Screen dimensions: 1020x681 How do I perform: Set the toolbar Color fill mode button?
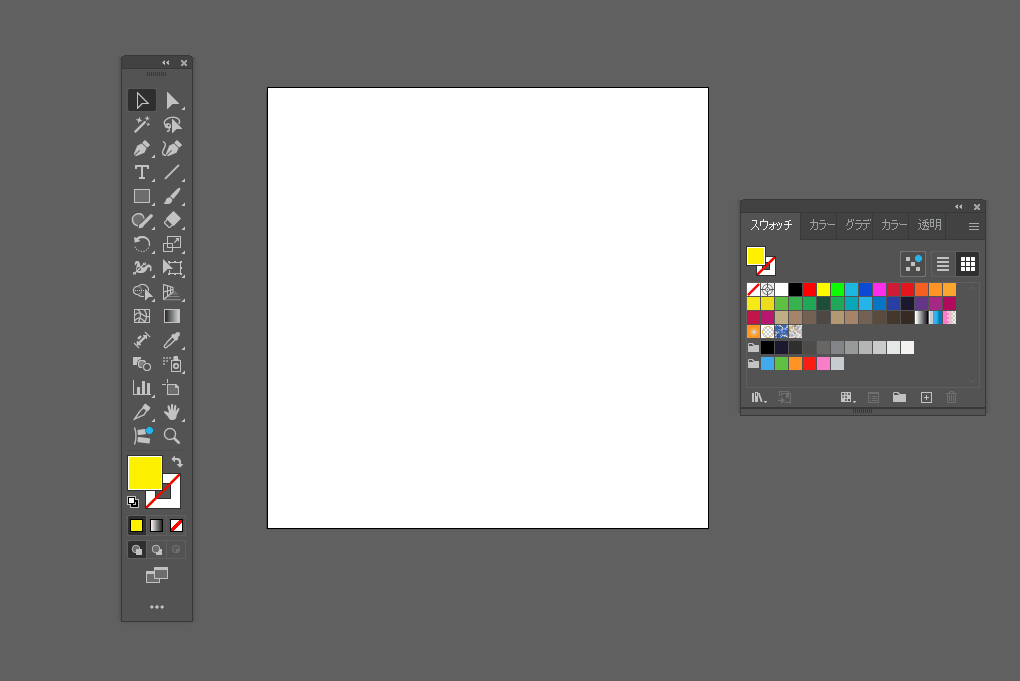[137, 526]
